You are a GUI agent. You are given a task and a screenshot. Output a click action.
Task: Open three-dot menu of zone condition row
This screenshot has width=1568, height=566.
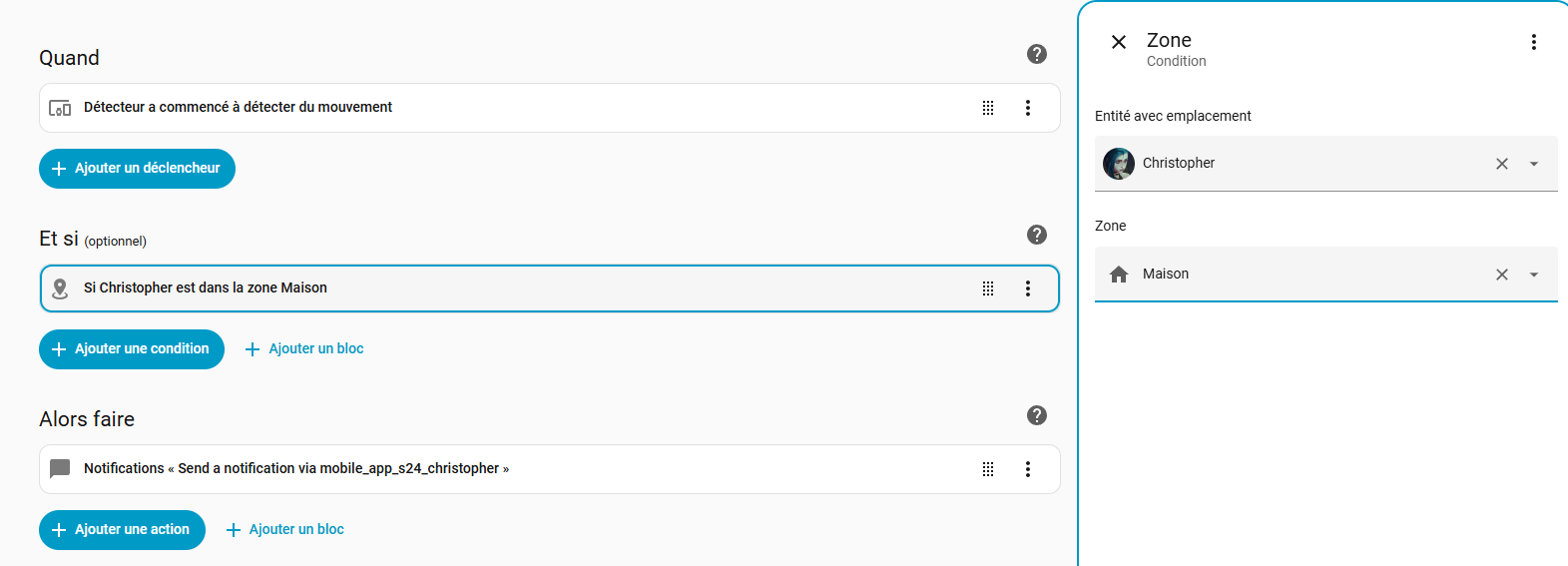point(1028,288)
